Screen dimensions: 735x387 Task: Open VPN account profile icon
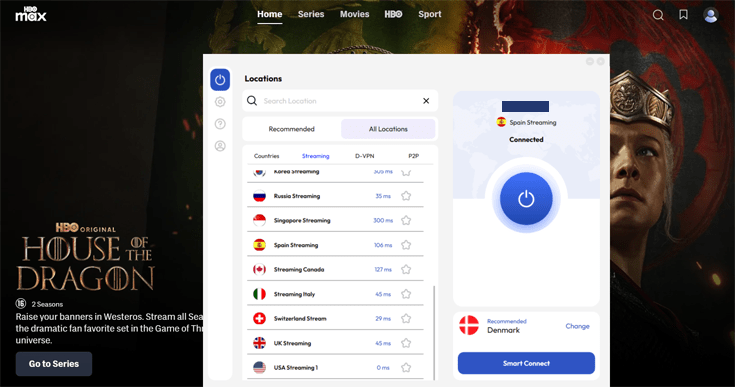(220, 146)
